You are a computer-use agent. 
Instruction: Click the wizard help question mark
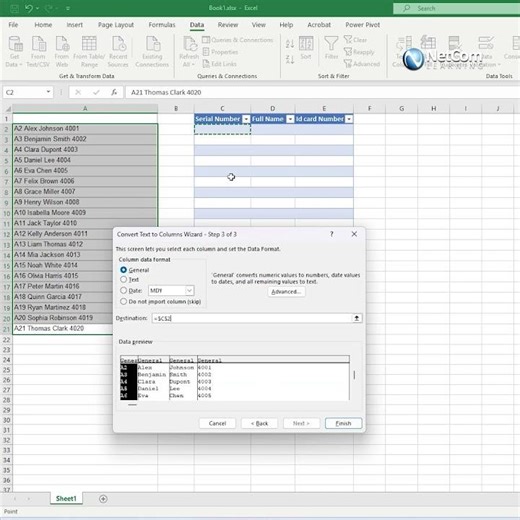[332, 234]
